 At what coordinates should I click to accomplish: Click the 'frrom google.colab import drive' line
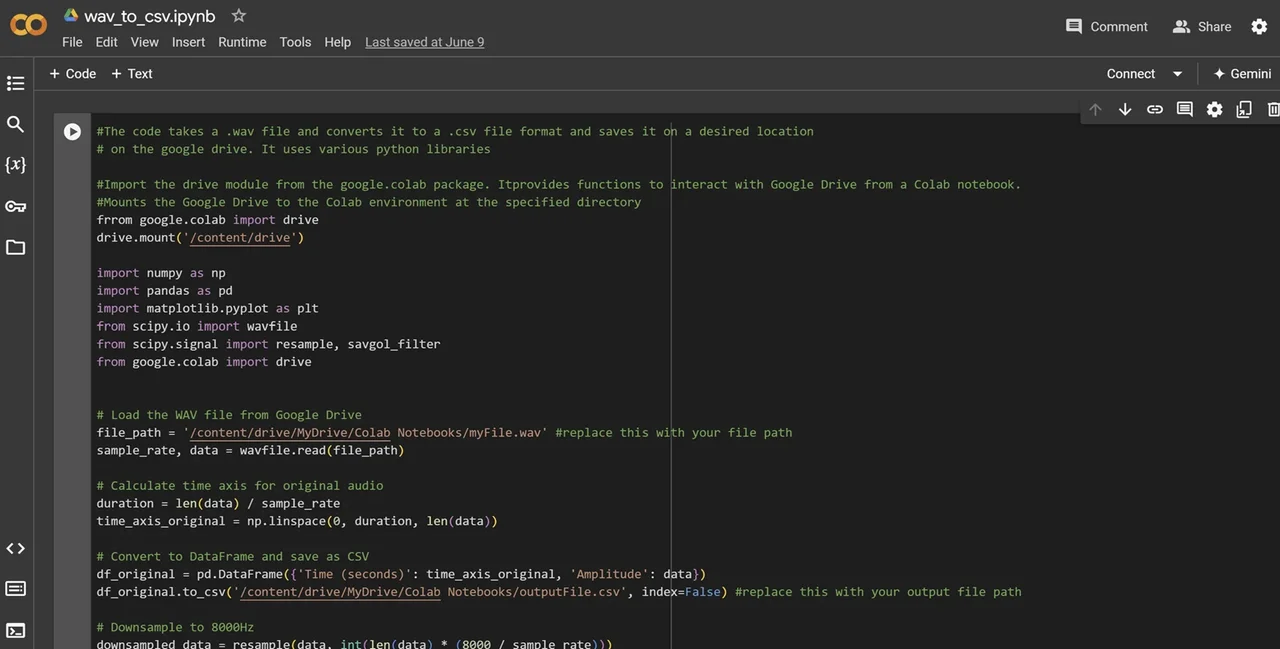207,220
